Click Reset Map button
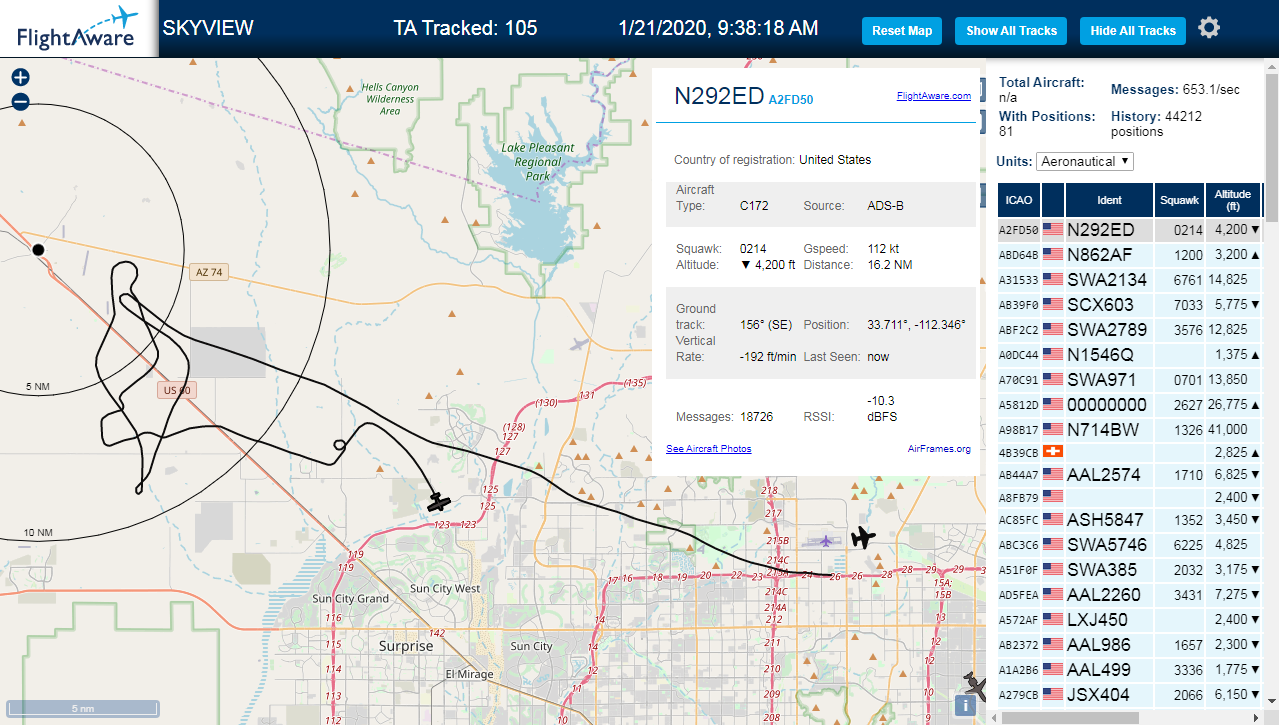Viewport: 1279px width, 725px height. (901, 31)
